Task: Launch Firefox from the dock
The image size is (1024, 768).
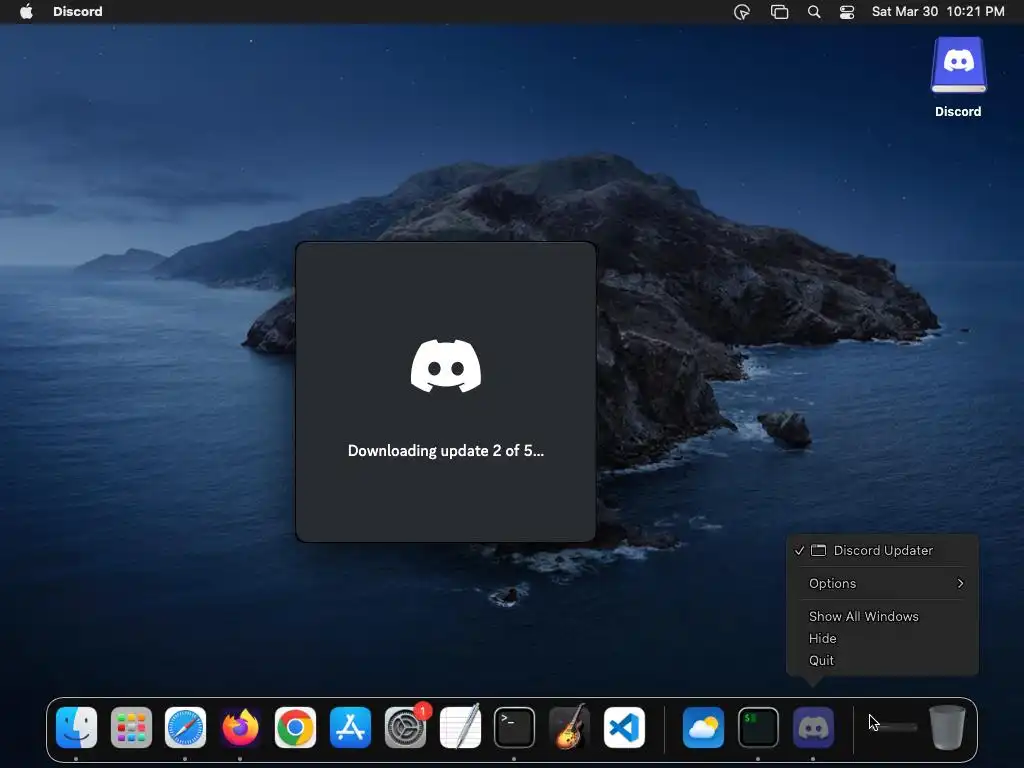Action: tap(240, 728)
